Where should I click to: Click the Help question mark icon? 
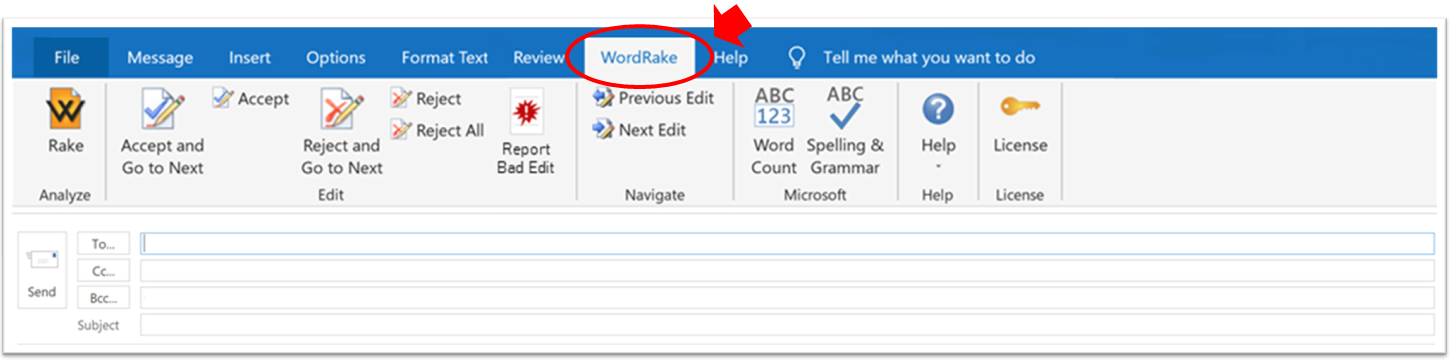click(938, 110)
